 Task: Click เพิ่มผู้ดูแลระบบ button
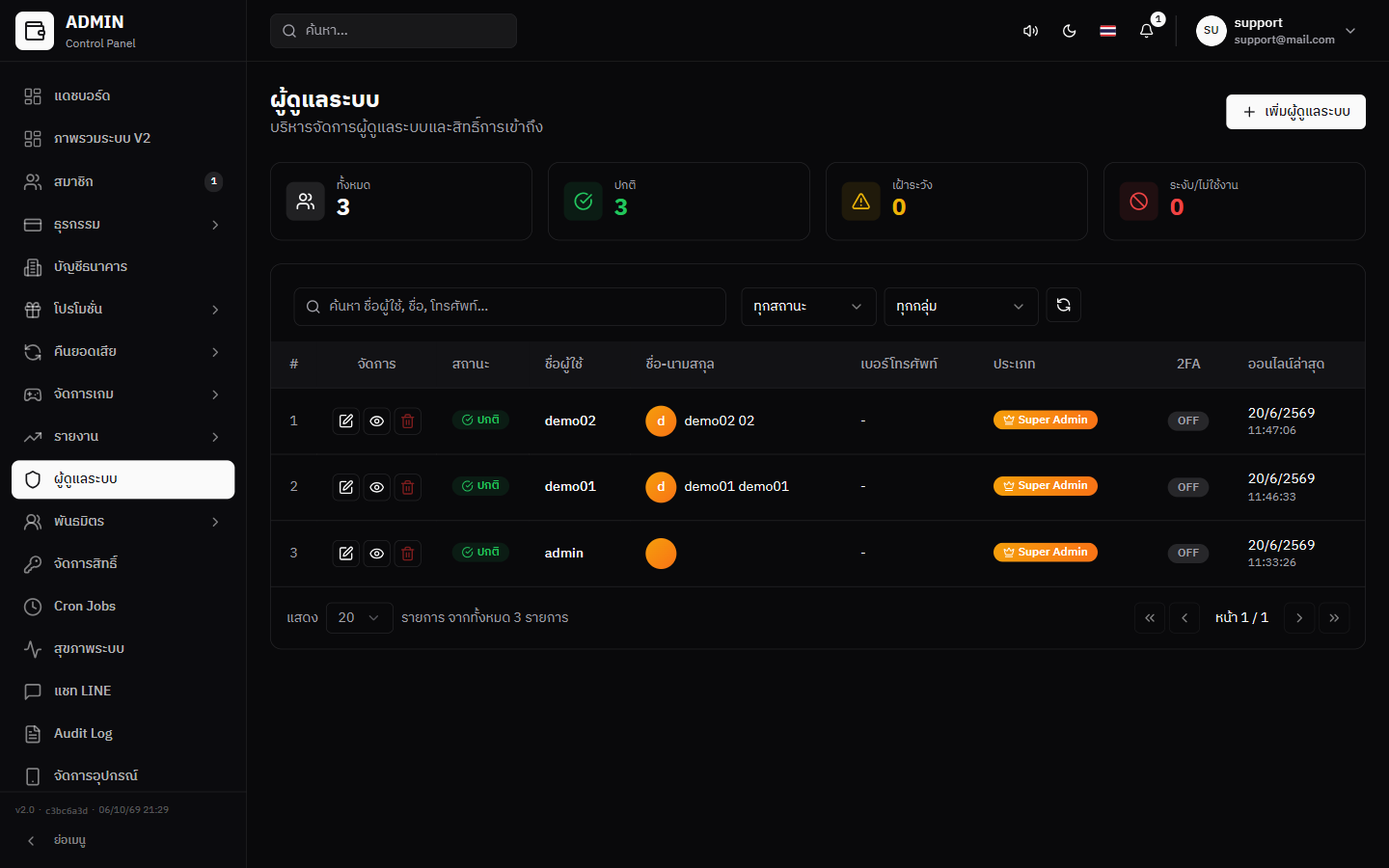(x=1295, y=112)
